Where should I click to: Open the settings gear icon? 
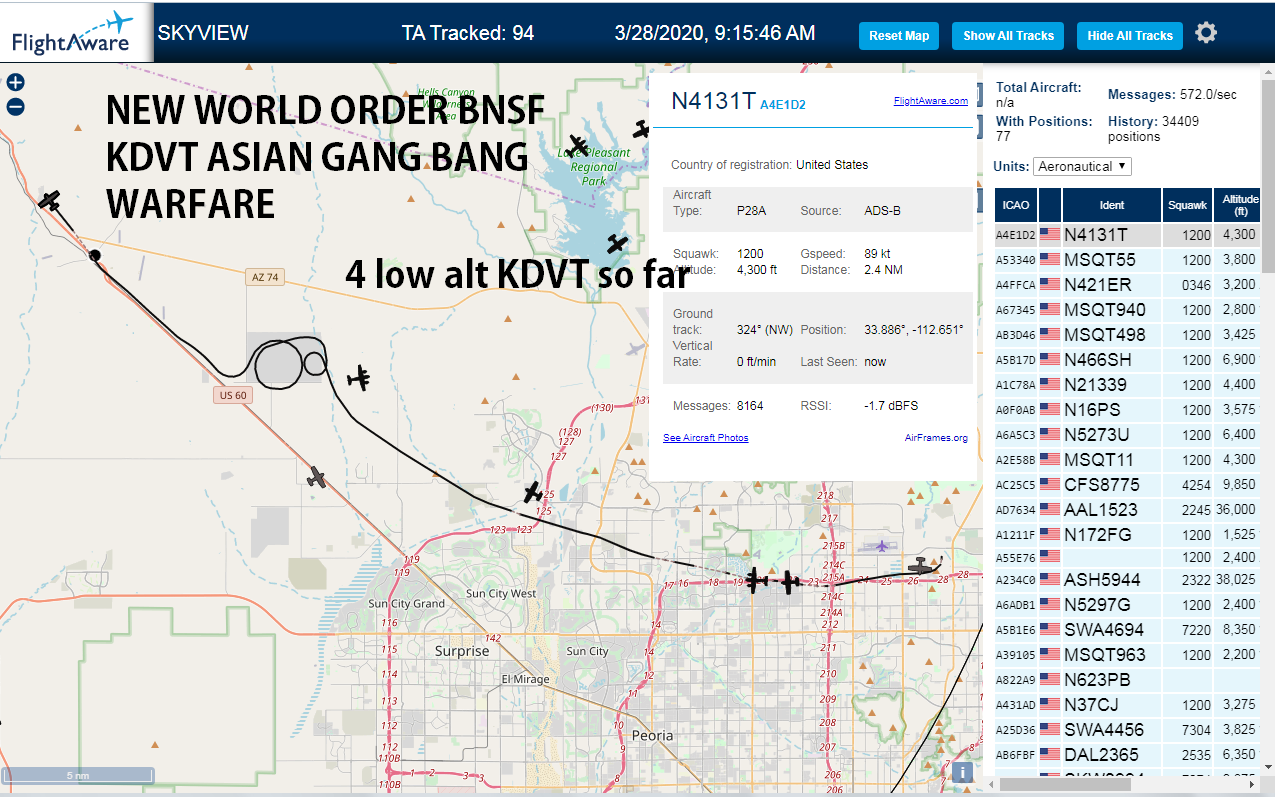click(x=1206, y=33)
